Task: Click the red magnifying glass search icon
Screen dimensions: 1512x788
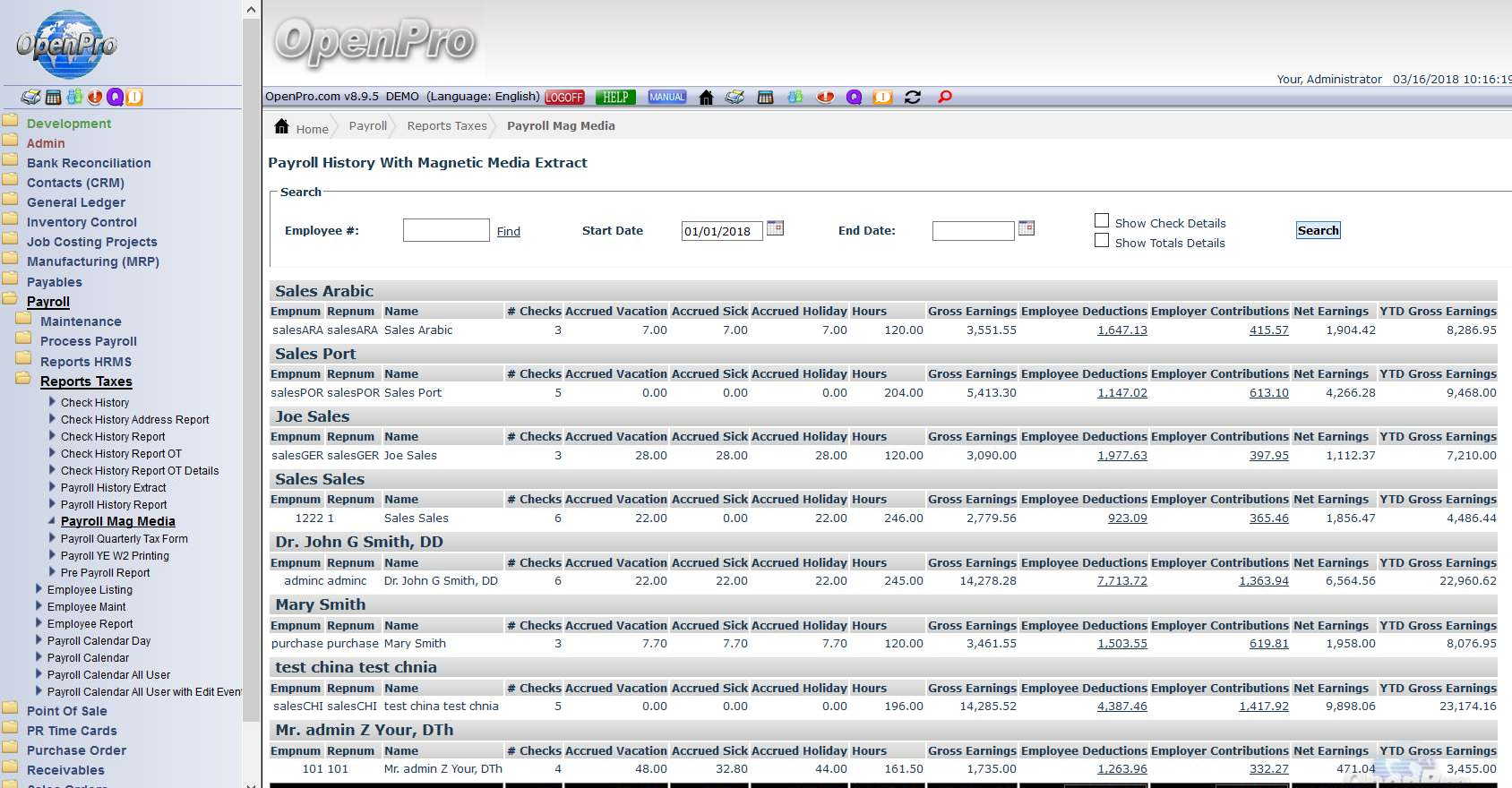Action: click(944, 97)
